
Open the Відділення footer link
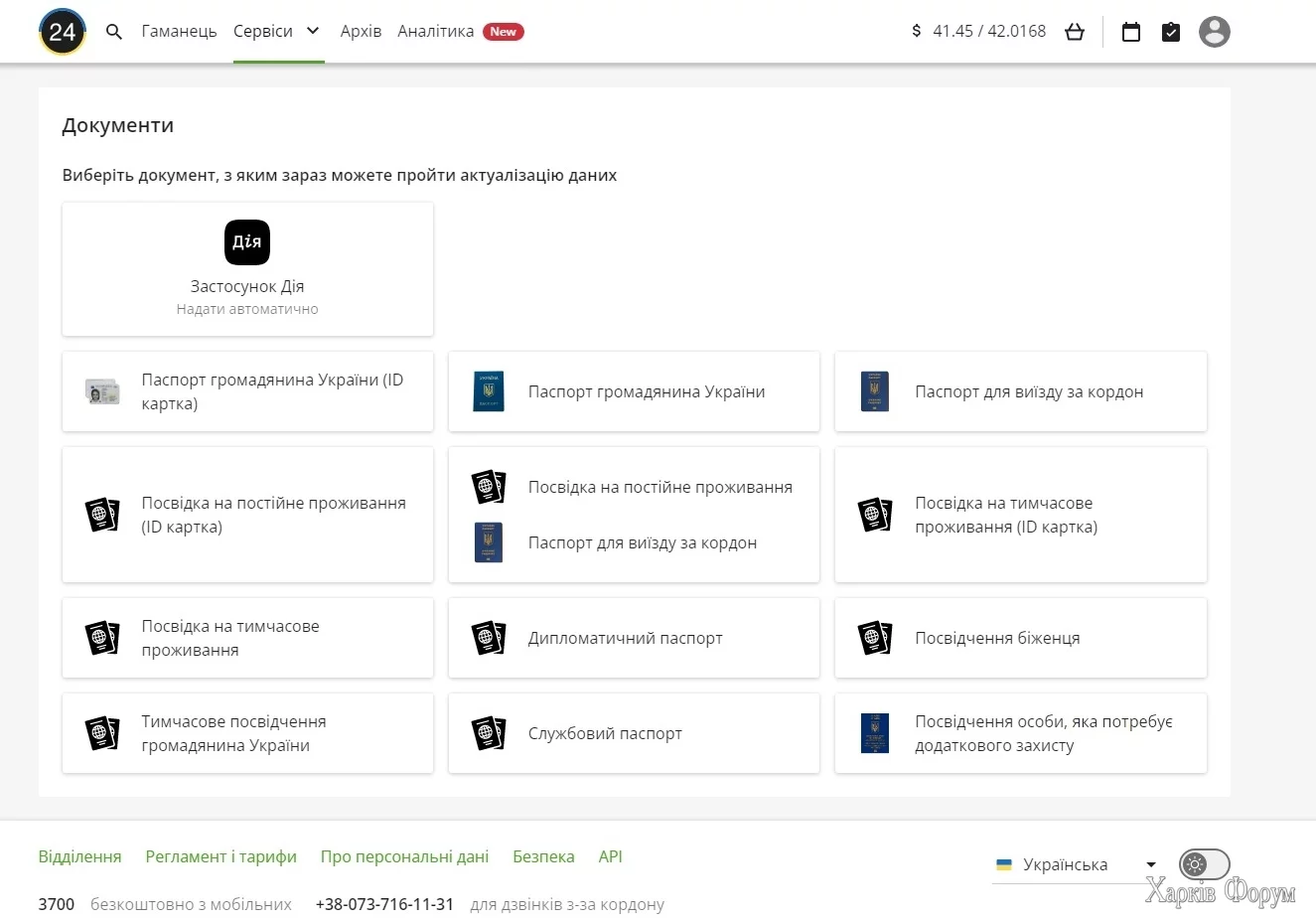point(79,856)
